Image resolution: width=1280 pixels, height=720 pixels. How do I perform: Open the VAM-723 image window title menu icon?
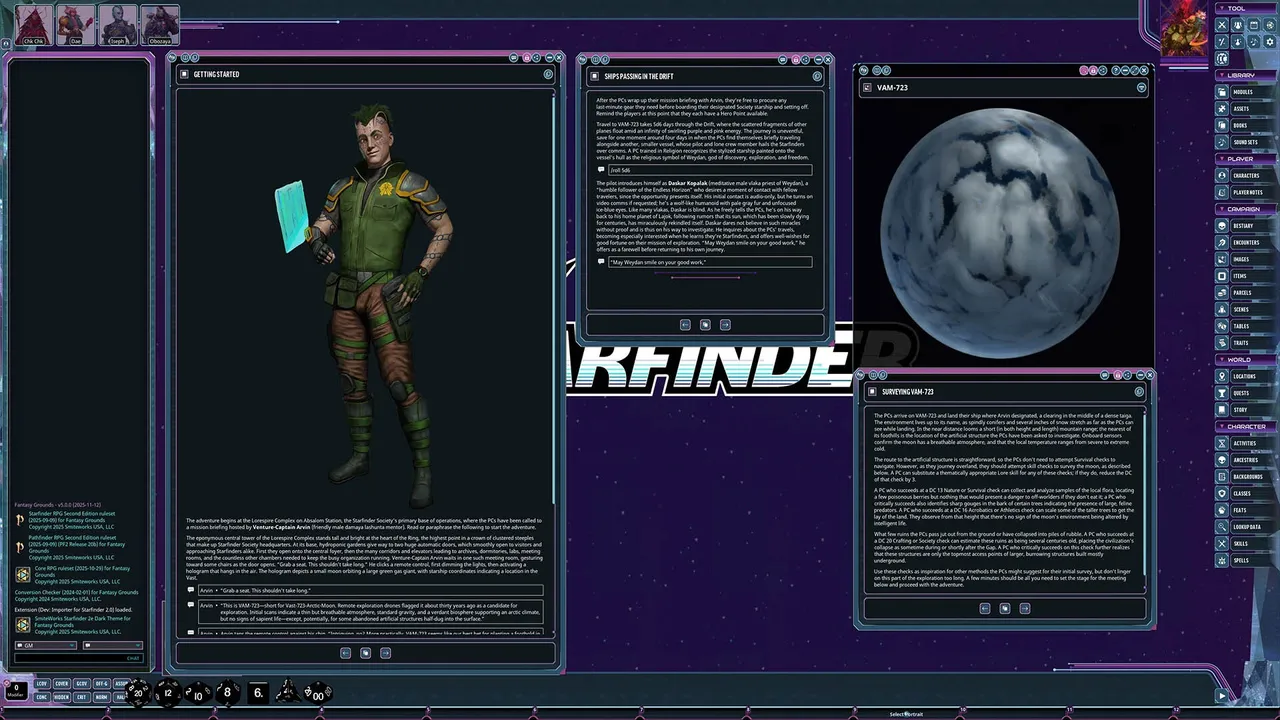pos(1141,87)
